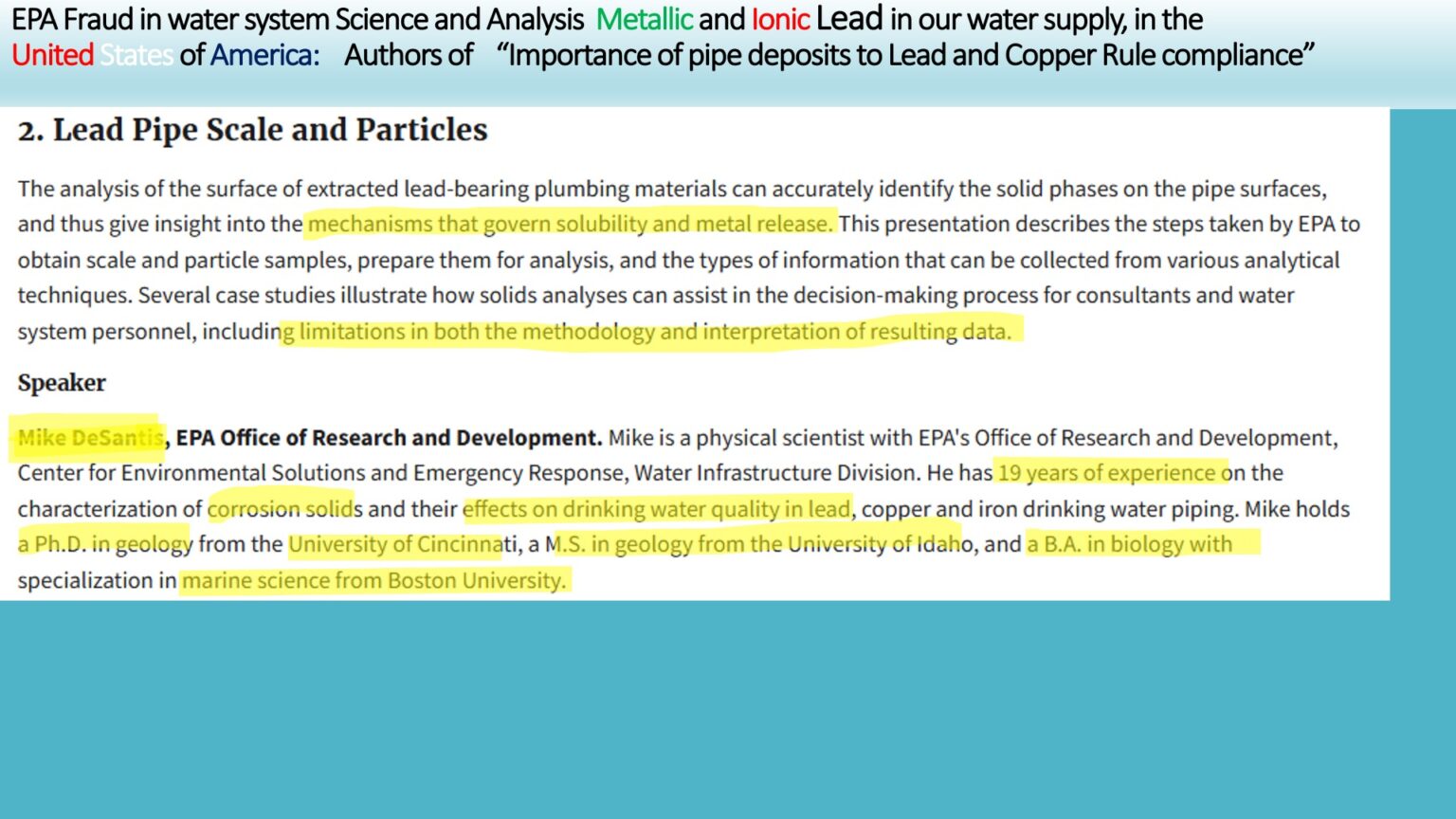
Task: Click the green word 'Metallic' in the title
Action: tap(645, 19)
